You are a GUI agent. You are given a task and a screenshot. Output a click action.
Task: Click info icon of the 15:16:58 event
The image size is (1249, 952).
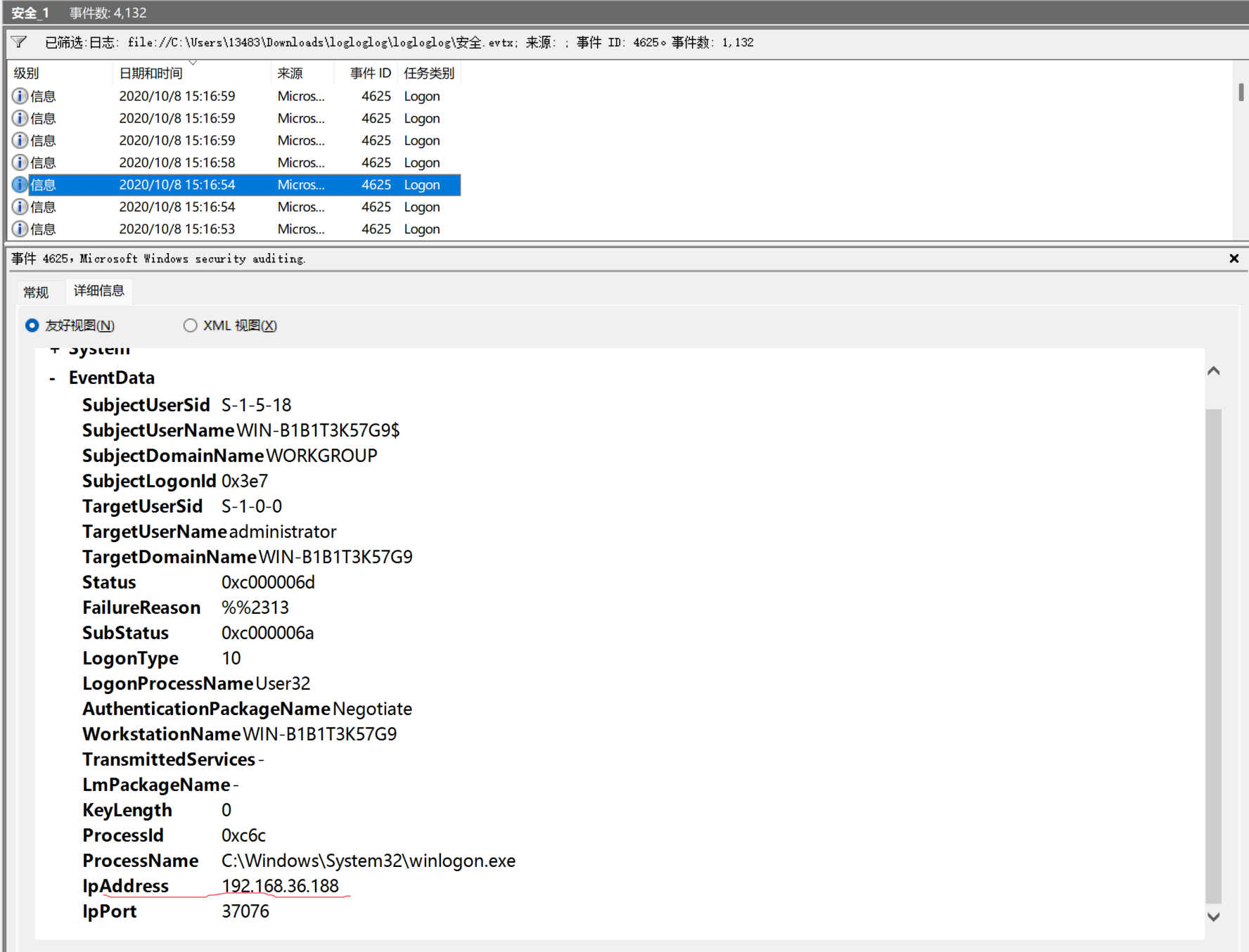point(20,162)
